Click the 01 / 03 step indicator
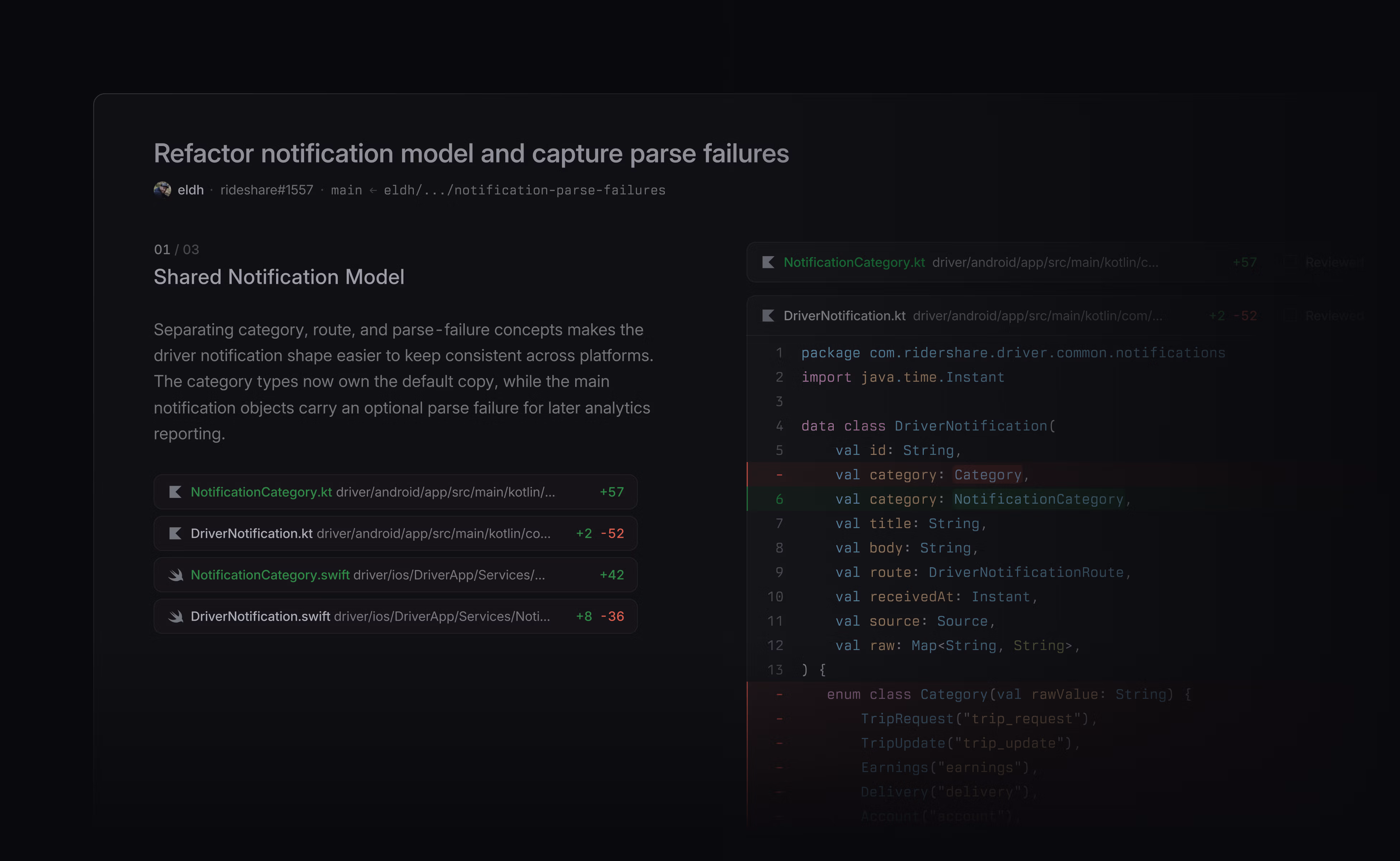Screen dimensions: 1400x861 click(176, 249)
